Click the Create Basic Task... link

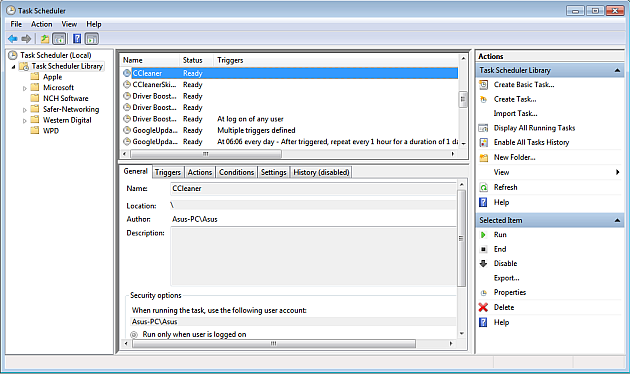[524, 85]
